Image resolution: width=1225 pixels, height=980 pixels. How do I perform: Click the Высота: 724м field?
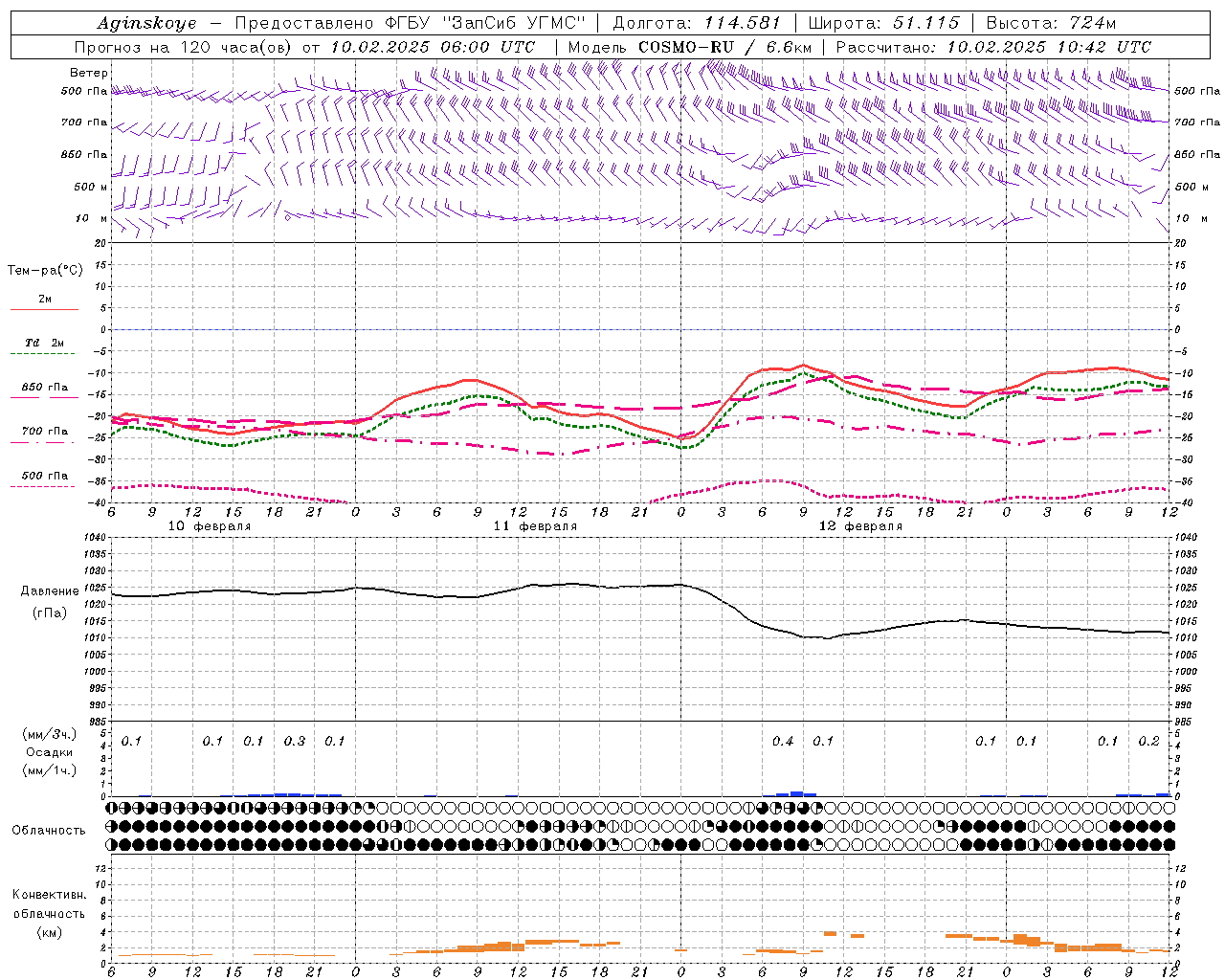coord(1051,23)
